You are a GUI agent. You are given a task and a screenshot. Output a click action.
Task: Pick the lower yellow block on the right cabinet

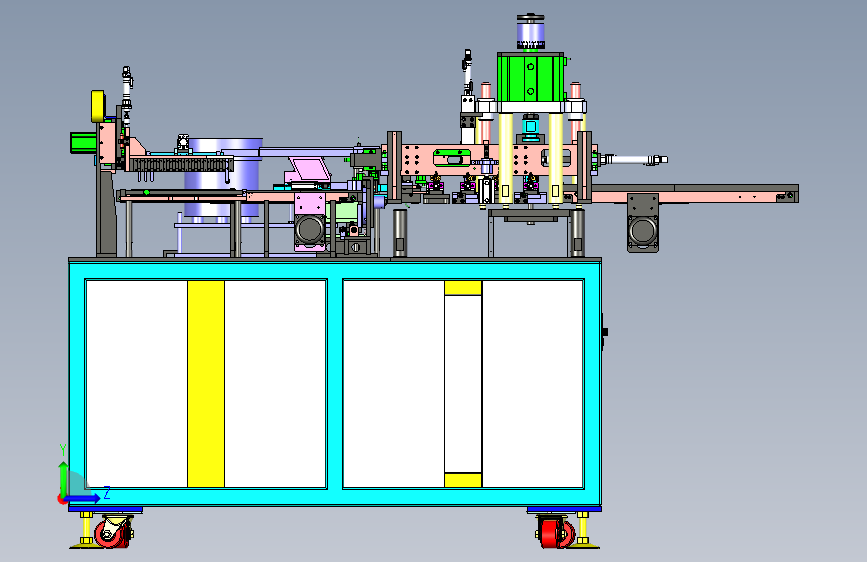(x=463, y=480)
